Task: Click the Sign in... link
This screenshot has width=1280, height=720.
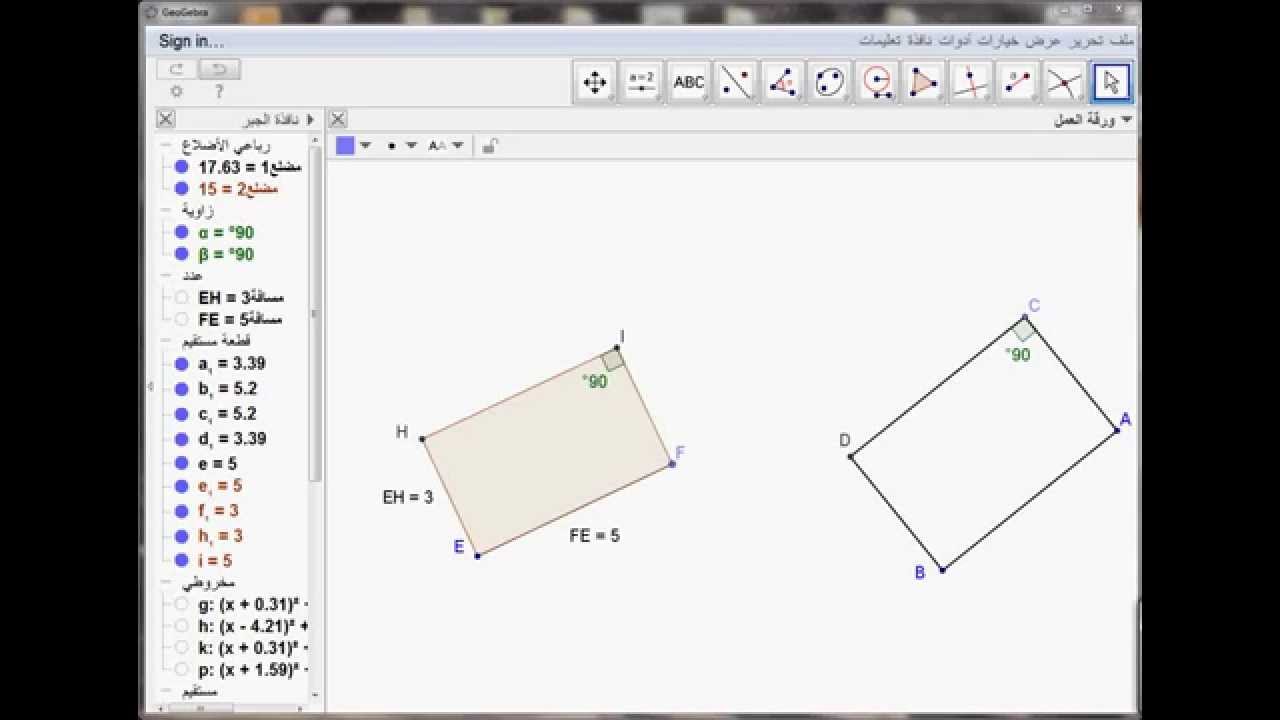Action: [191, 41]
